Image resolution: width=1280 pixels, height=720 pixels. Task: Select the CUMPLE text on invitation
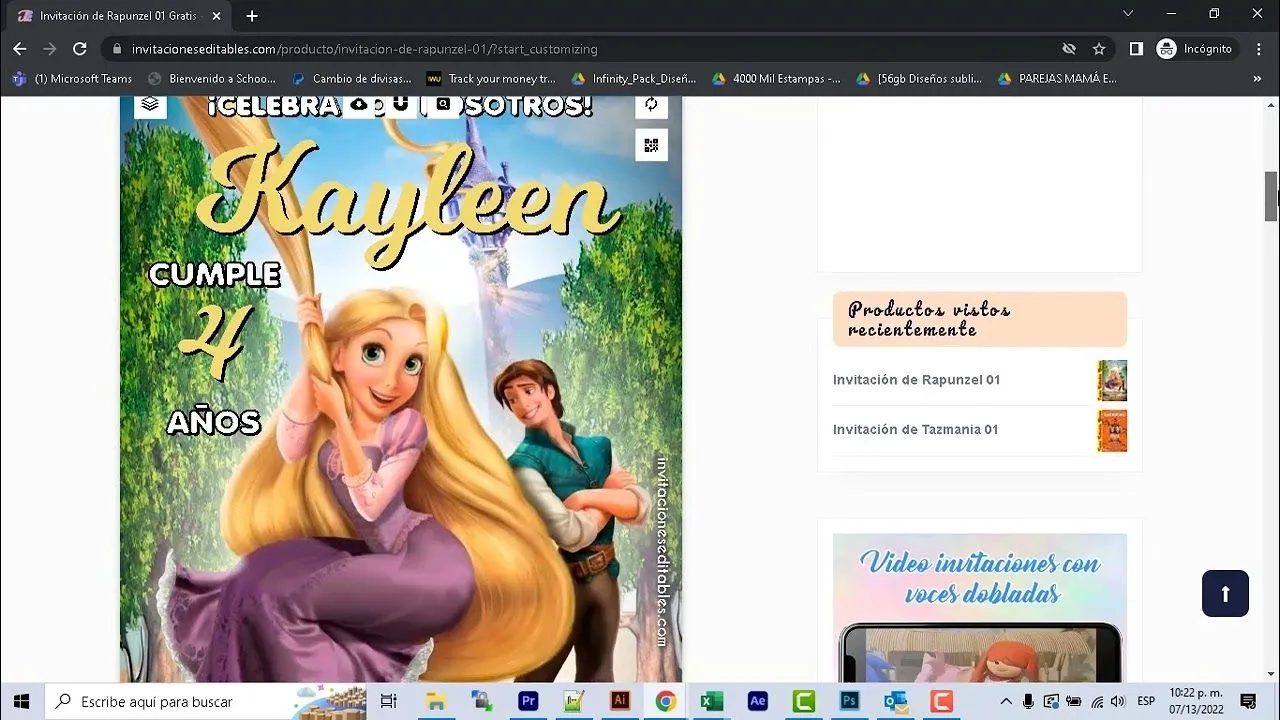214,275
